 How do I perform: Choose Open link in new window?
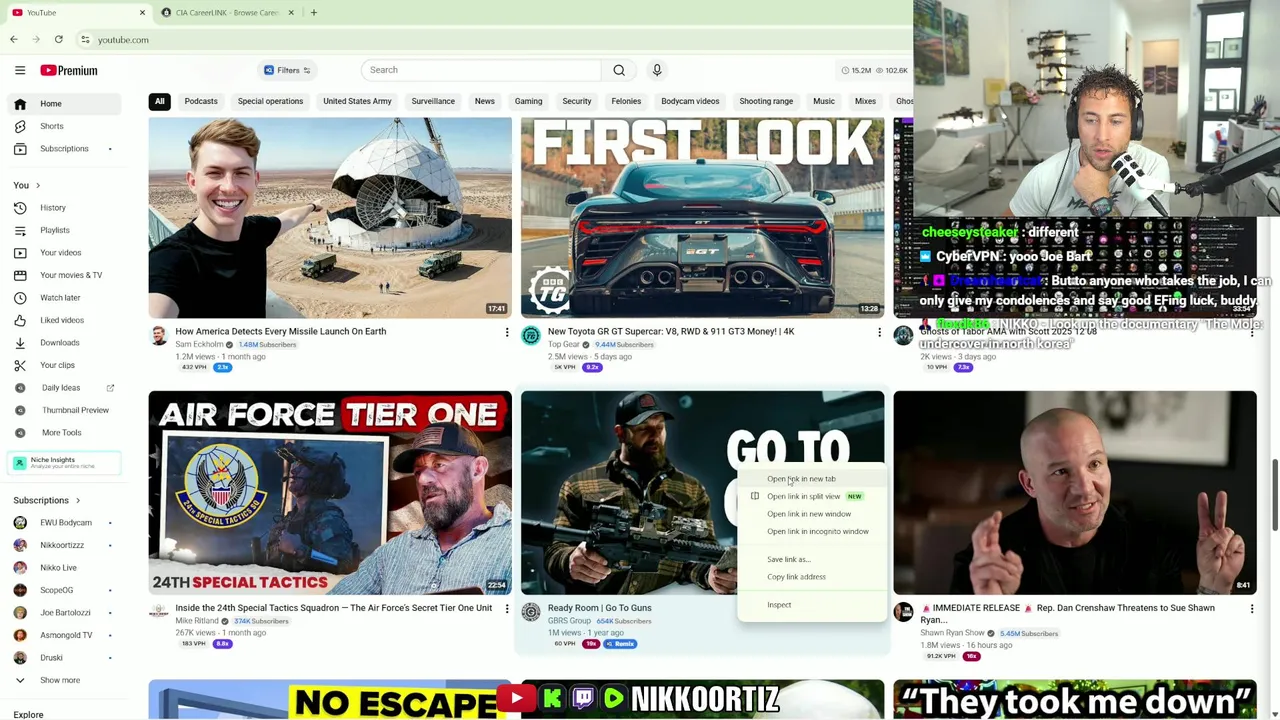click(x=811, y=514)
